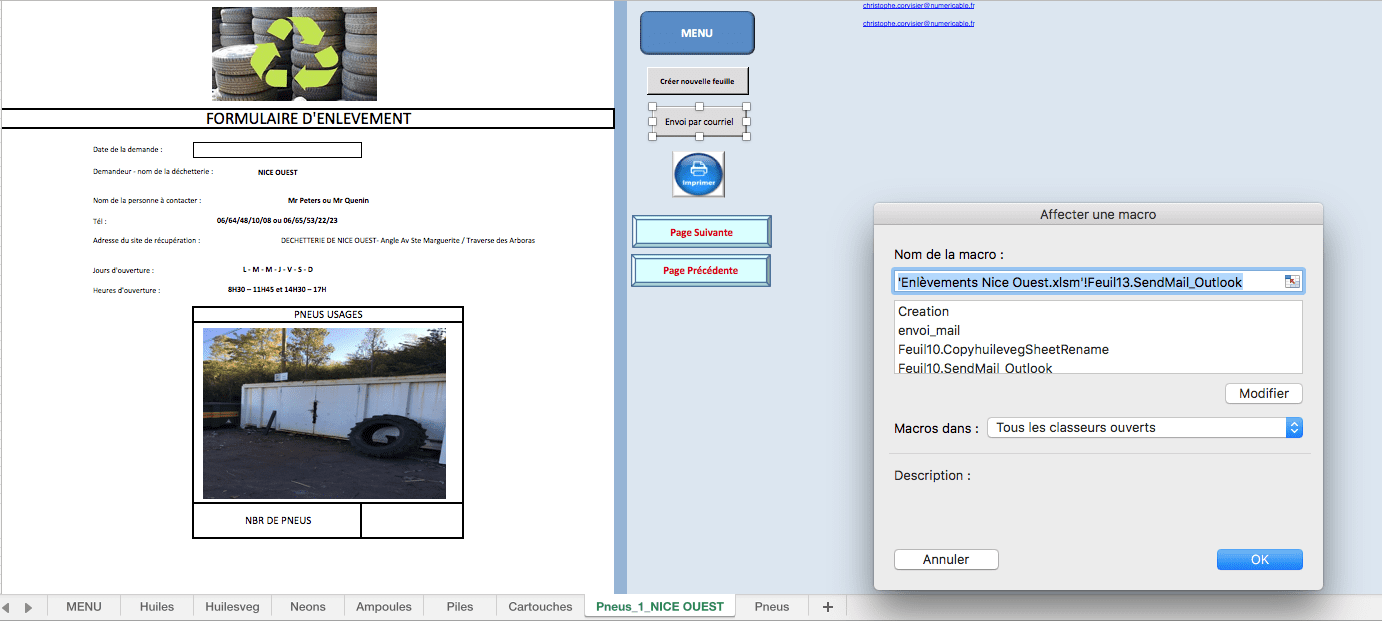Click the FORMULAIRE D'ENLEVEMENT title

pyautogui.click(x=308, y=118)
